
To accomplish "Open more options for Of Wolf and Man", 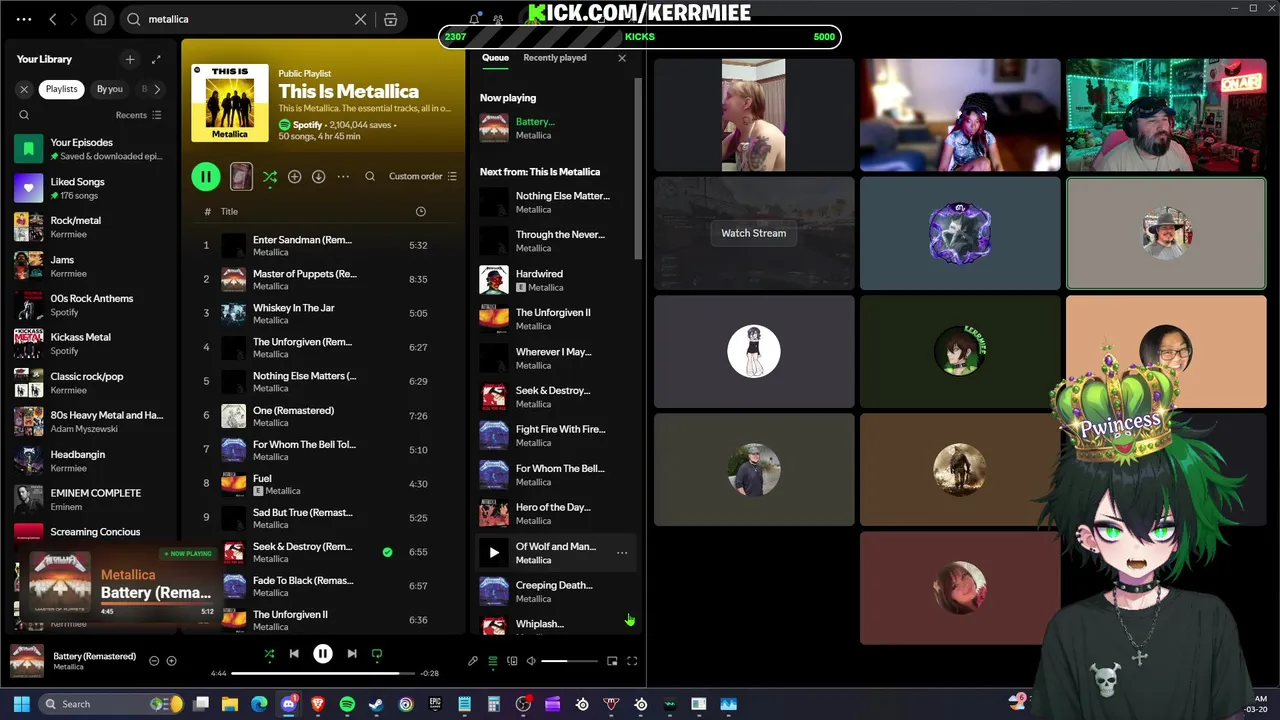I will [x=622, y=552].
